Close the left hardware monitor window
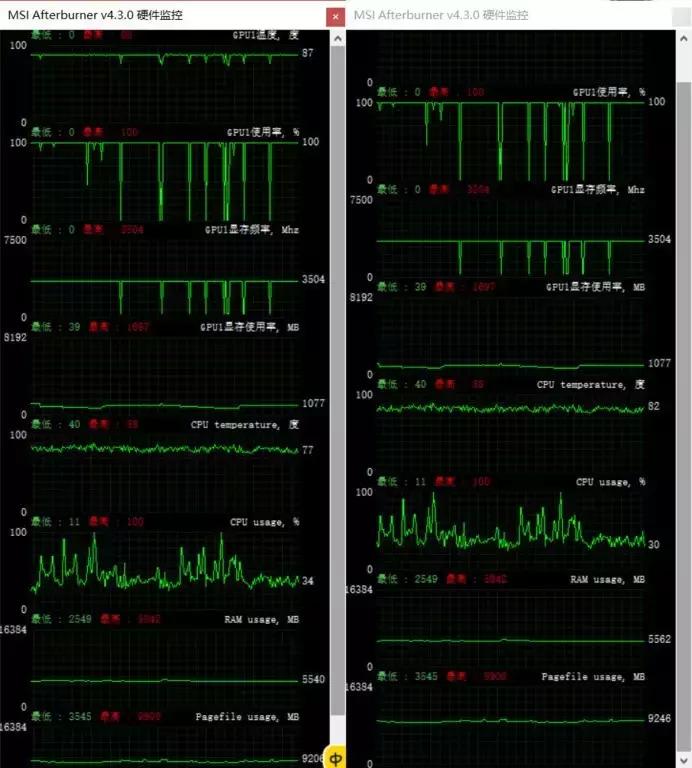This screenshot has width=692, height=768. pyautogui.click(x=333, y=17)
